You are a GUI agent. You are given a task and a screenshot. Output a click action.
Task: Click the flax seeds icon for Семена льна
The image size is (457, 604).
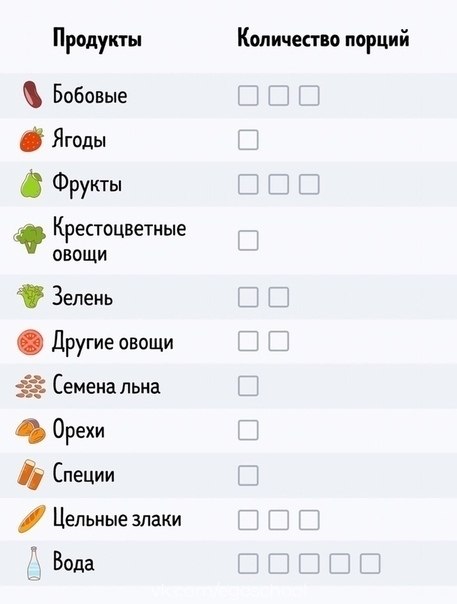coord(30,386)
